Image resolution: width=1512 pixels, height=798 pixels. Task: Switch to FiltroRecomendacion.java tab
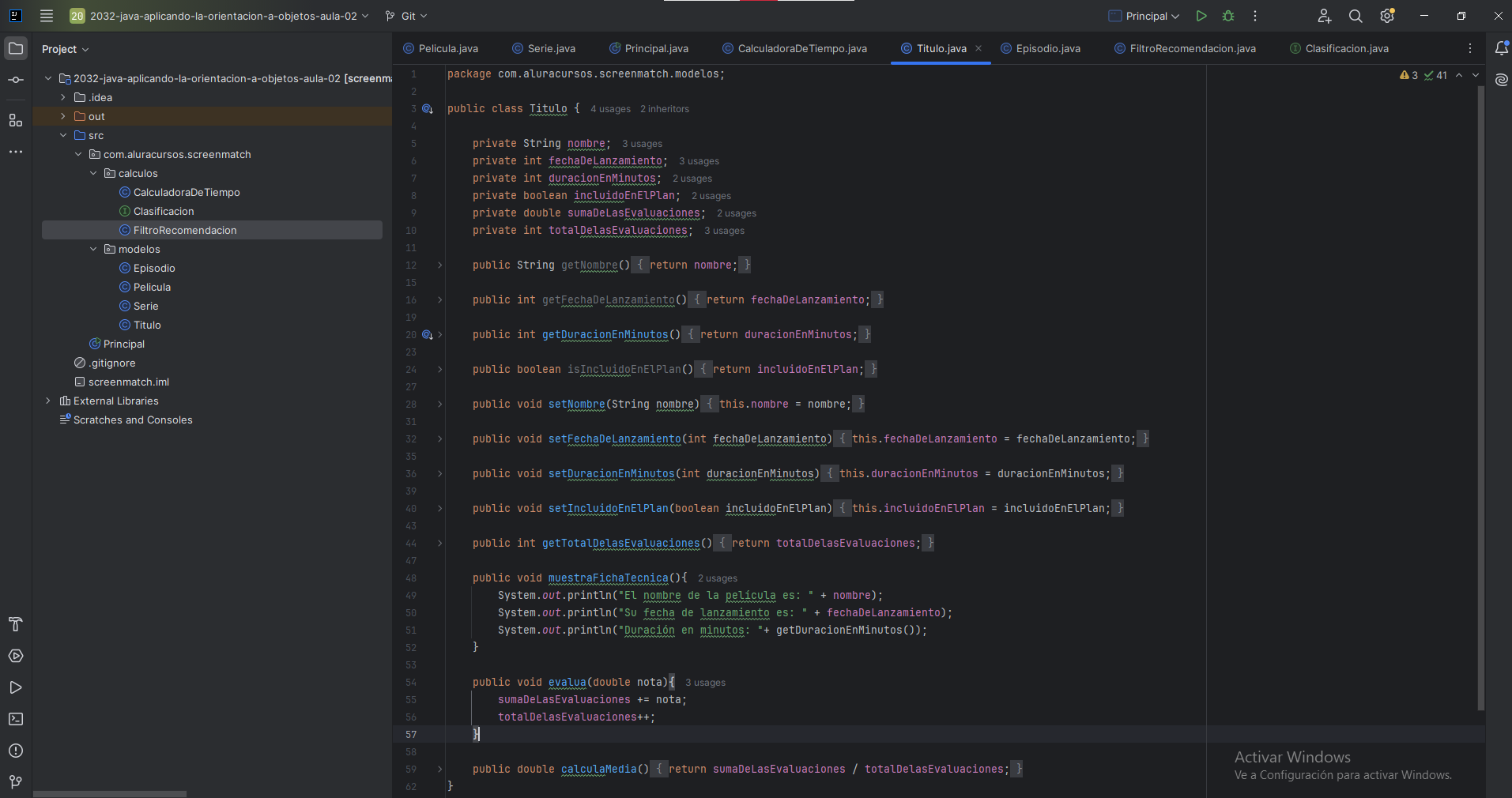[x=1185, y=48]
